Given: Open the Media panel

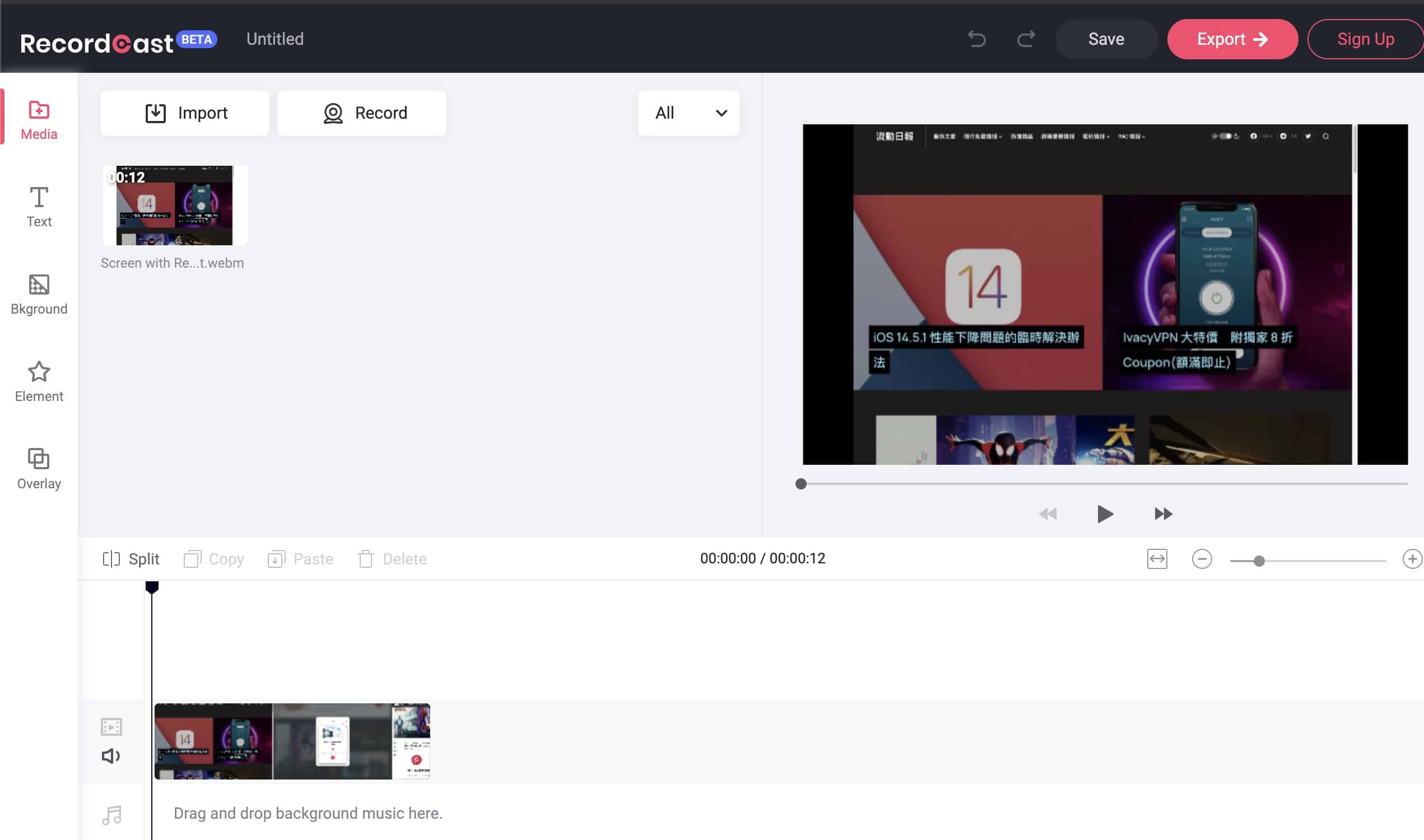Looking at the screenshot, I should coord(39,120).
